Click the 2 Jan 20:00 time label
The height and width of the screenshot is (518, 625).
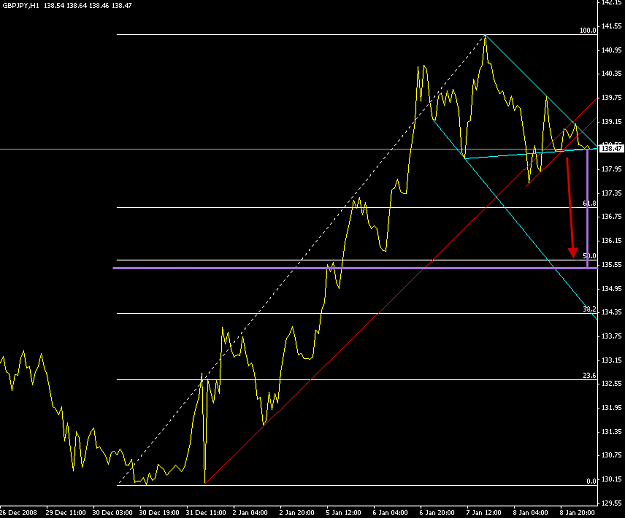297,512
